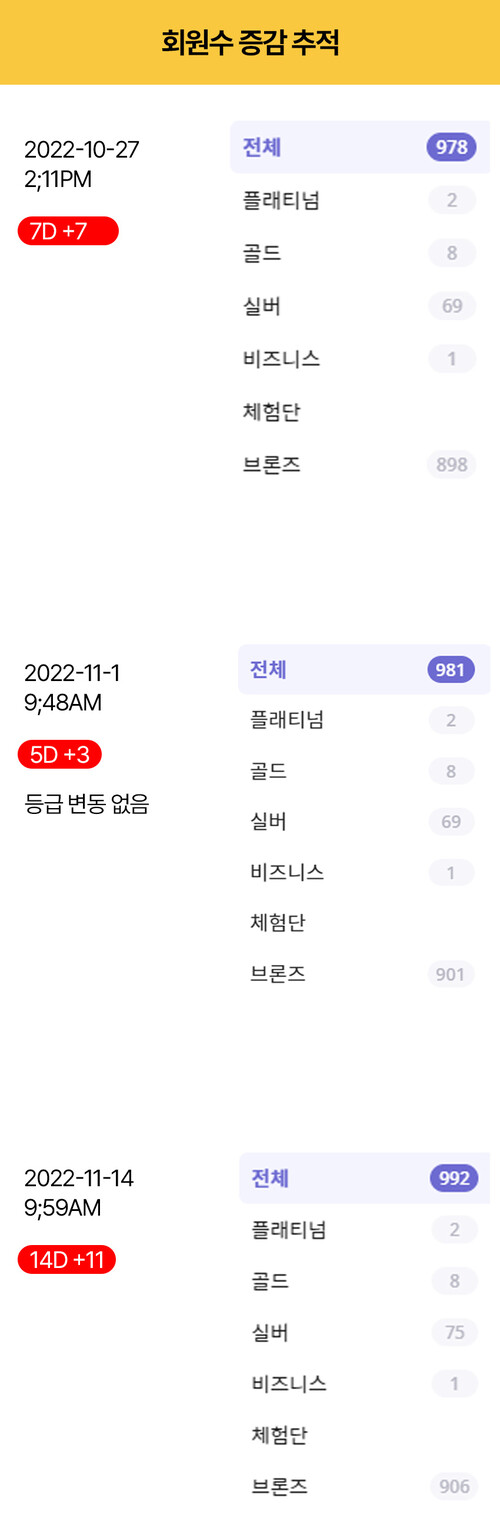Click the 978 count badge

(x=452, y=147)
